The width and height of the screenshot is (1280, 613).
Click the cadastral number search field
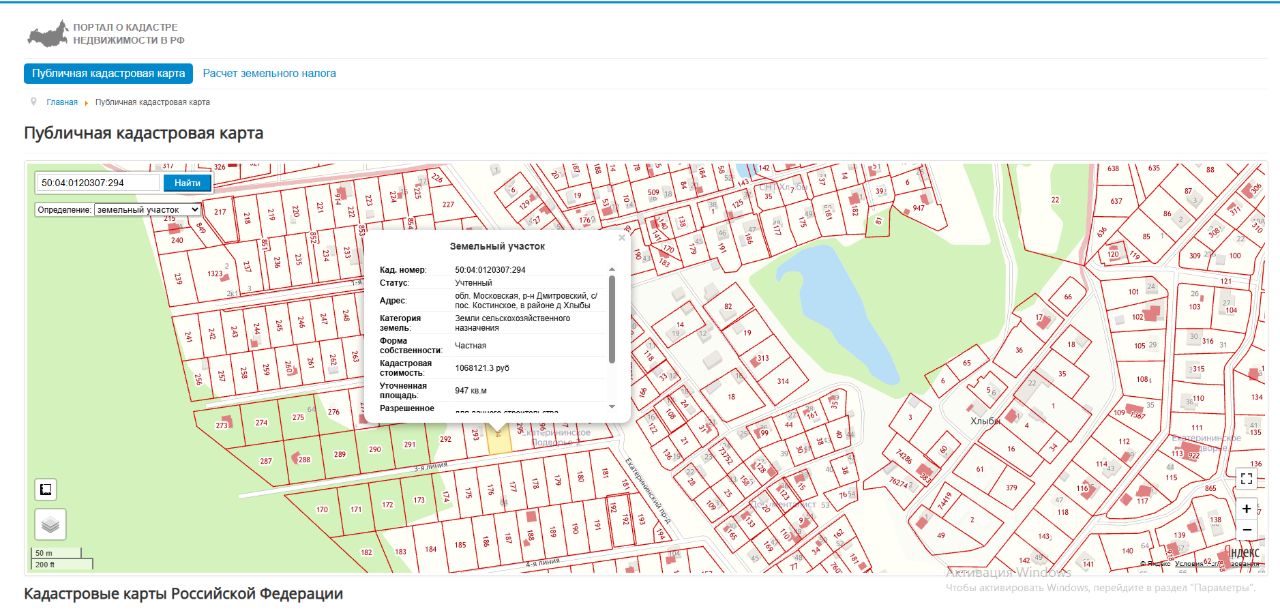point(97,182)
